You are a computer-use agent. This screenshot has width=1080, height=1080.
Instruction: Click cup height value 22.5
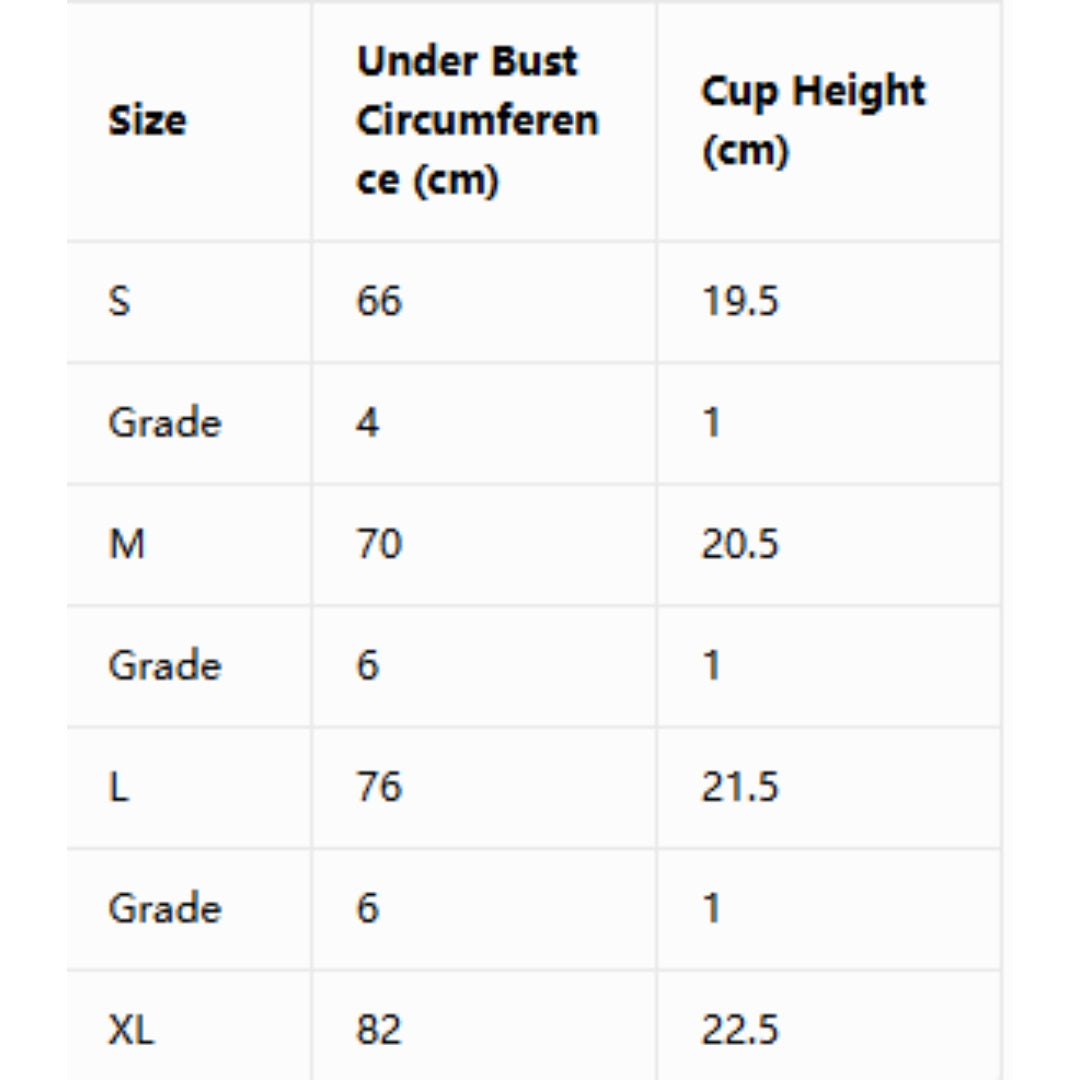pos(740,1030)
